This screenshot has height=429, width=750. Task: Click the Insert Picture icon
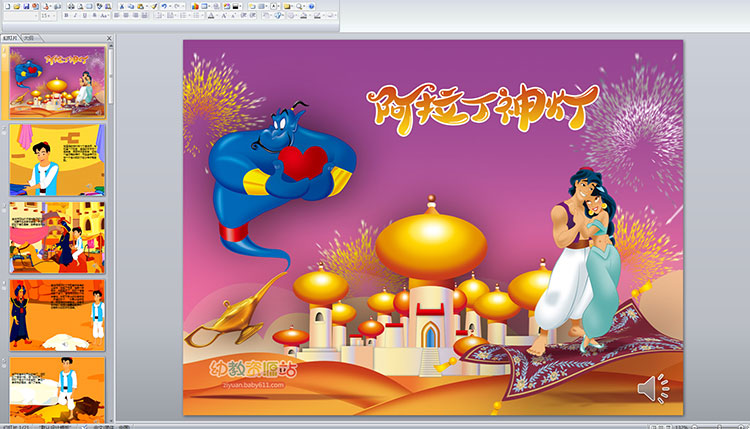pos(227,6)
